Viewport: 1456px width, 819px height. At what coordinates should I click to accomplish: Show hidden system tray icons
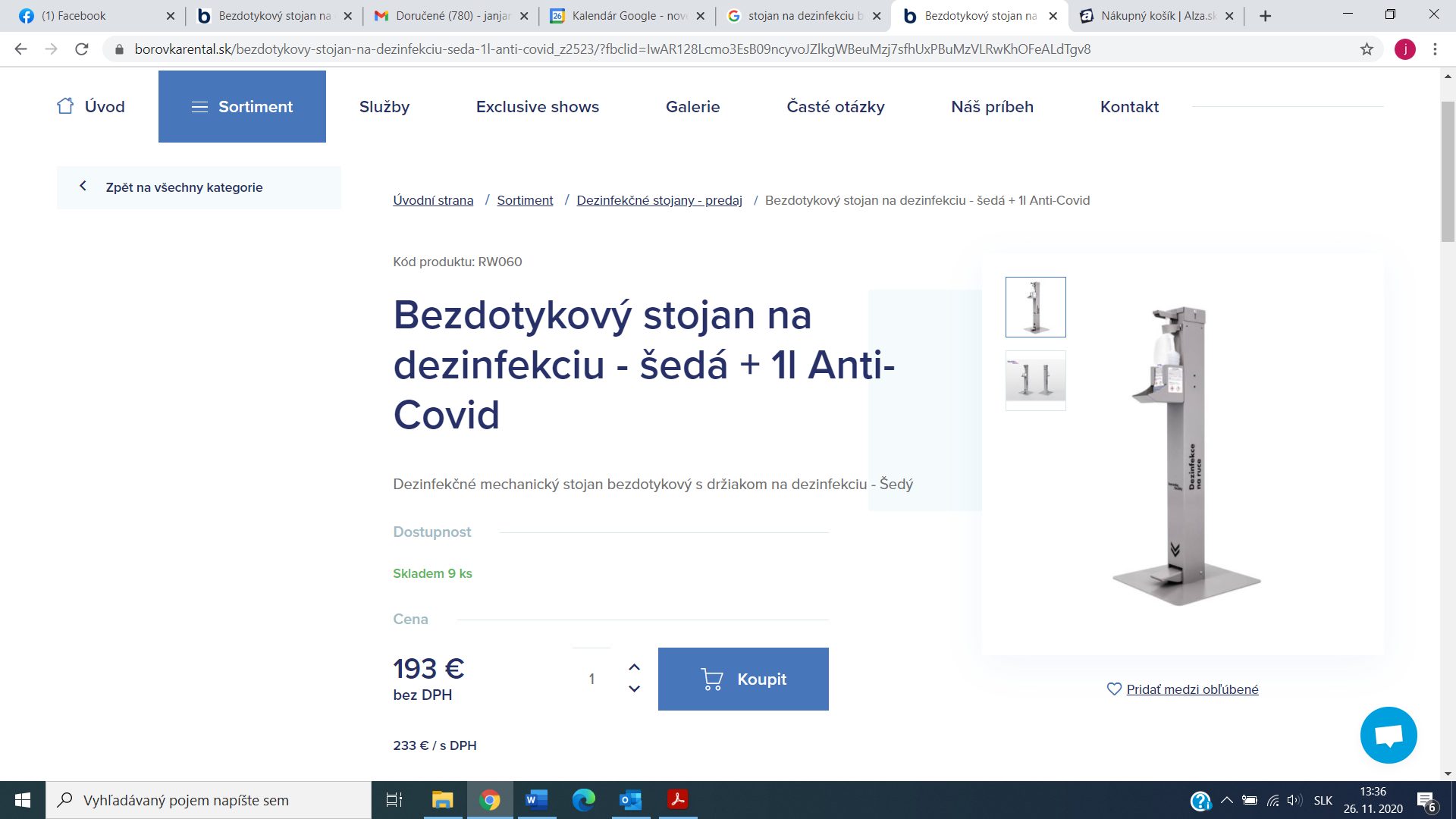pyautogui.click(x=1226, y=800)
